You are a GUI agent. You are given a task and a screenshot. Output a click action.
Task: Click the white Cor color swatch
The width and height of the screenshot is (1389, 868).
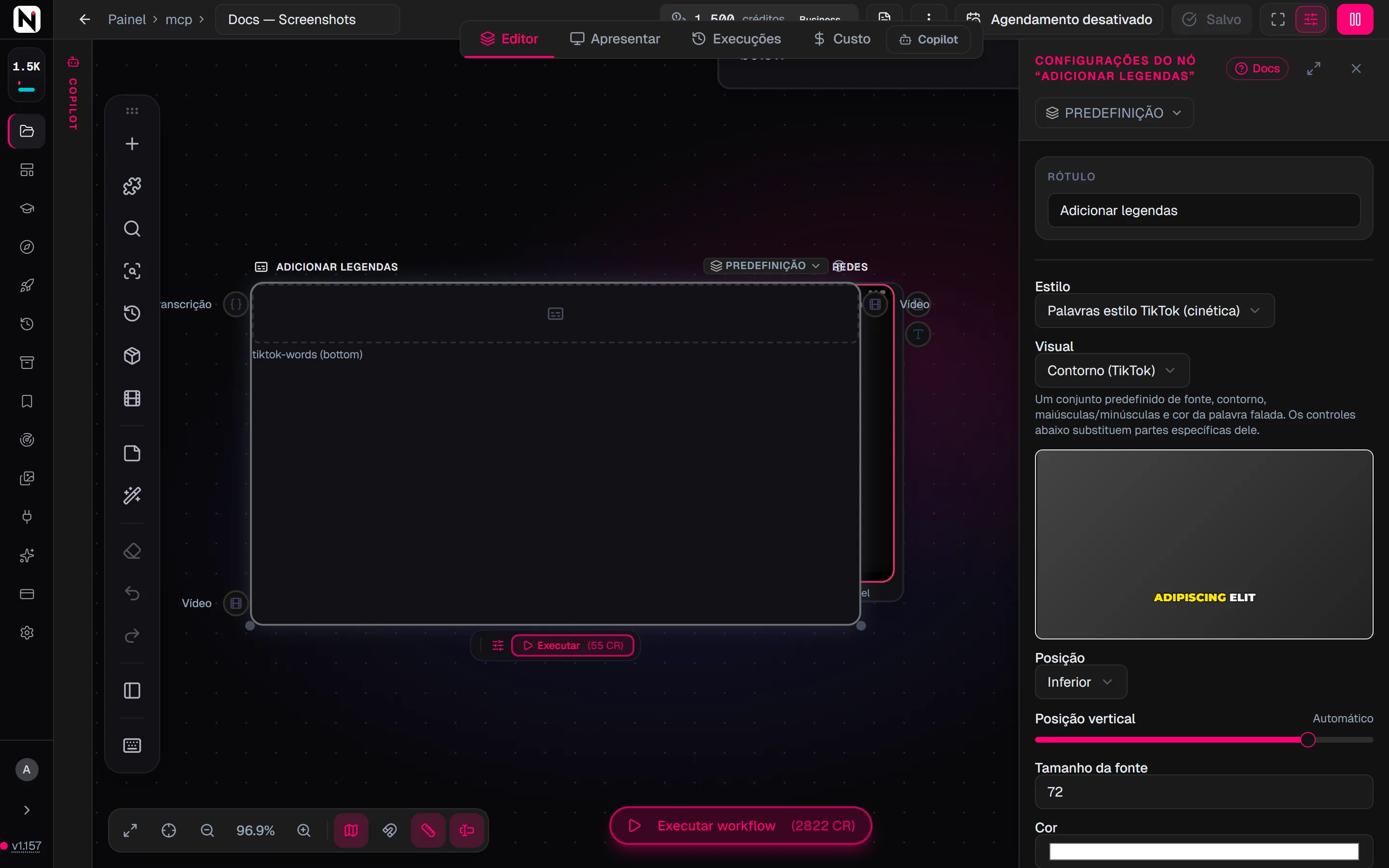1204,851
